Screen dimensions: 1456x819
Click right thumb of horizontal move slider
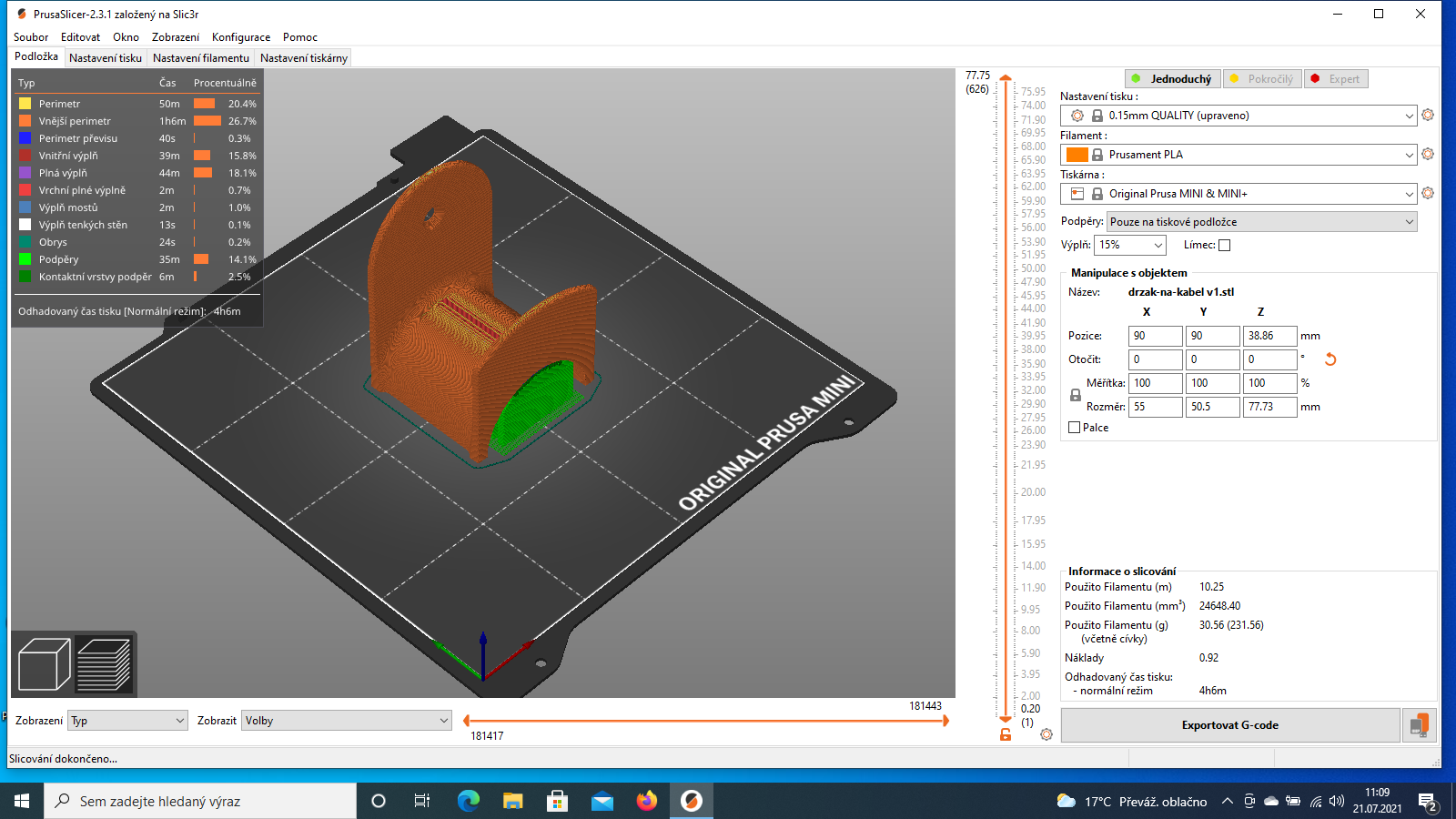[945, 721]
